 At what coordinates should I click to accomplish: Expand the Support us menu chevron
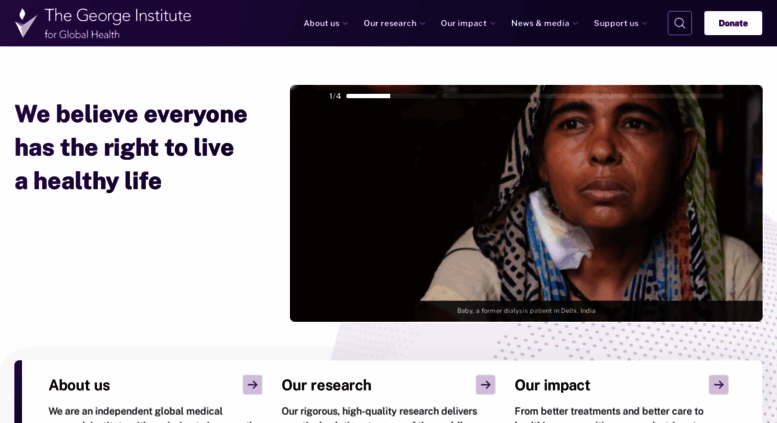(644, 23)
